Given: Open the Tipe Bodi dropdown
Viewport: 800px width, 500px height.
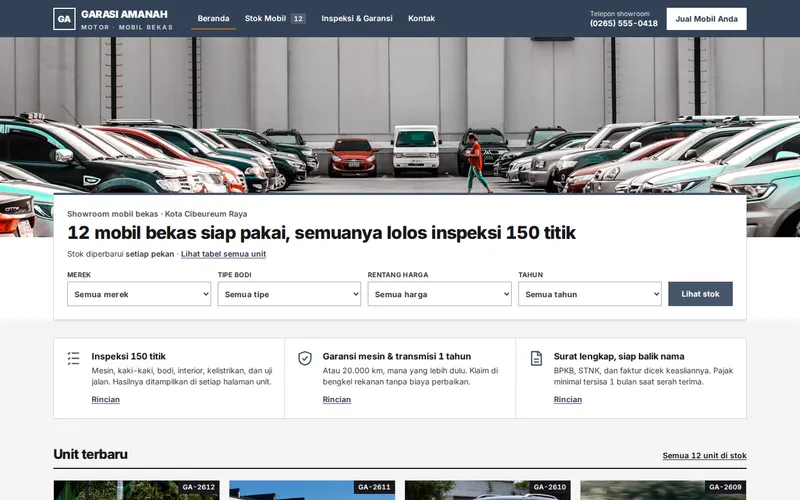Looking at the screenshot, I should pos(289,294).
